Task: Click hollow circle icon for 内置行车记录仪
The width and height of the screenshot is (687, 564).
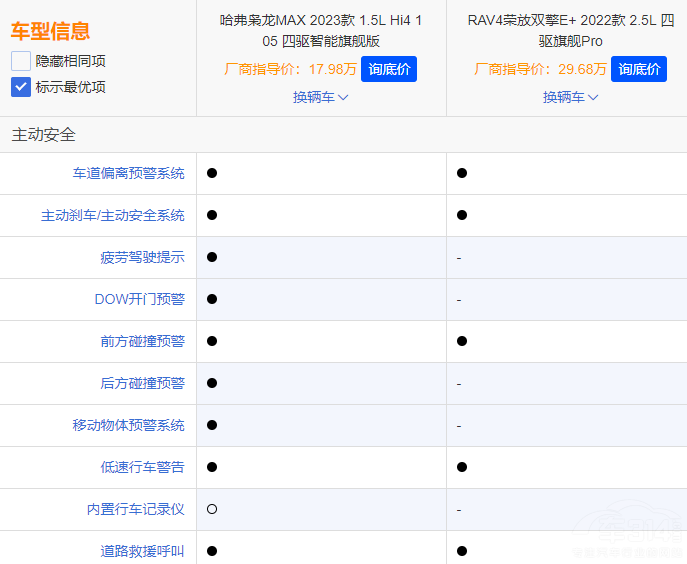Action: 212,509
